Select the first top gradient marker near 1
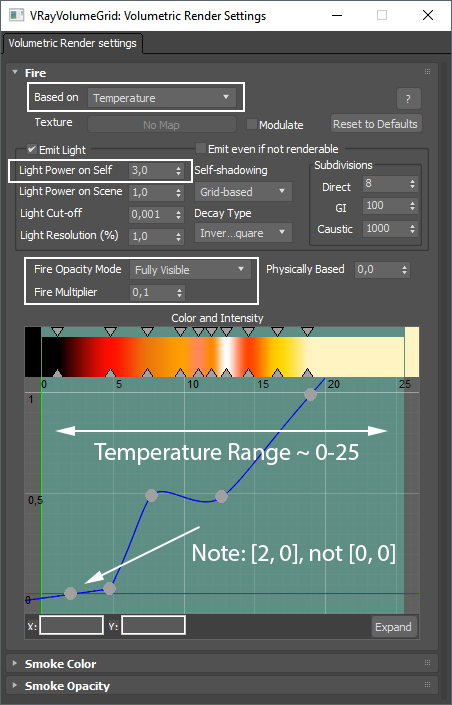This screenshot has width=452, height=705. point(57,332)
